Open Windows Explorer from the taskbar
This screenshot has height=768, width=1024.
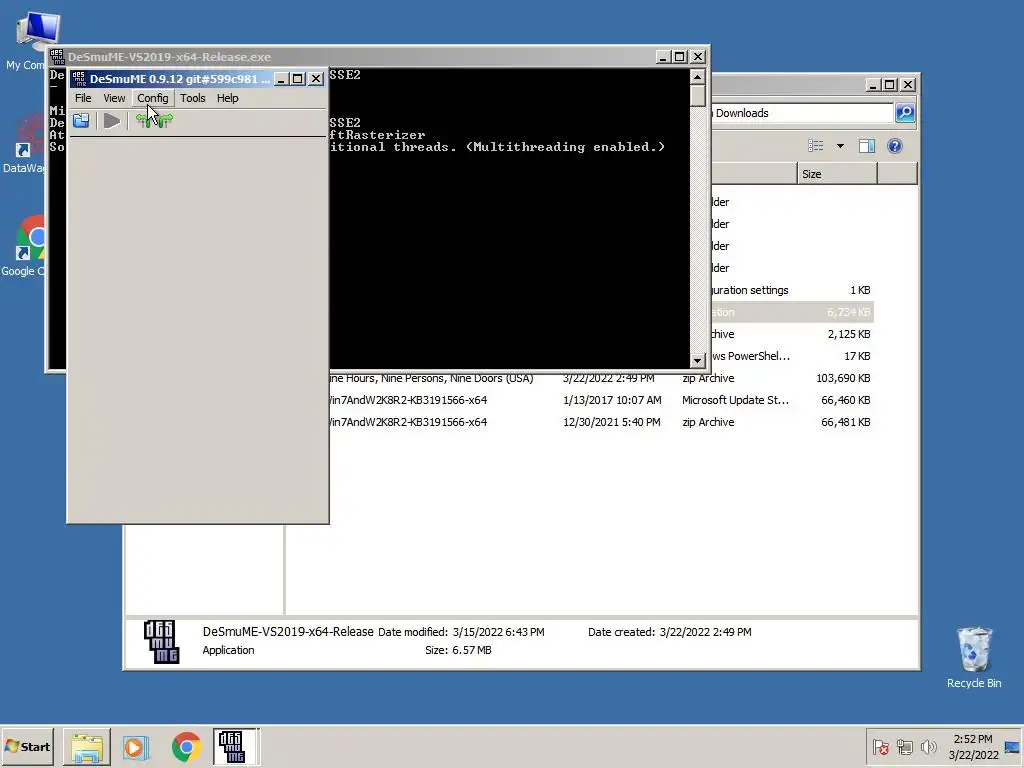87,747
